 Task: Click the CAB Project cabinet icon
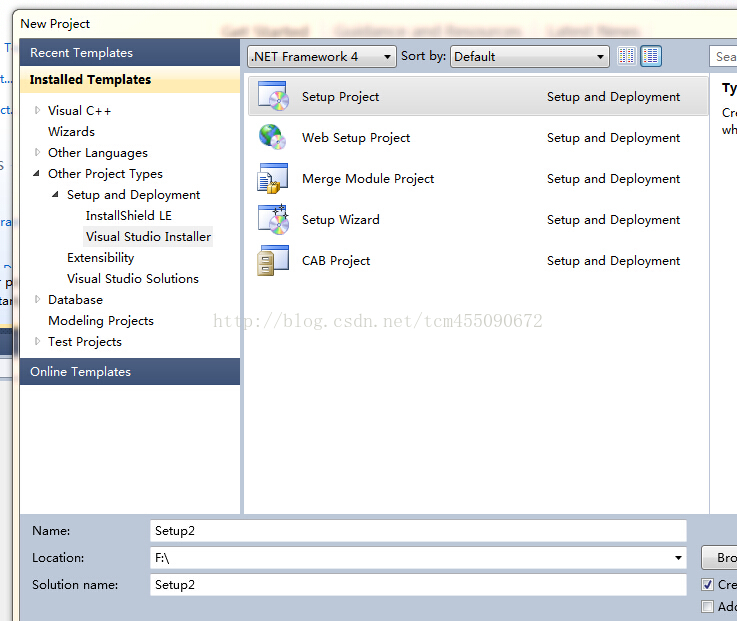click(x=273, y=260)
